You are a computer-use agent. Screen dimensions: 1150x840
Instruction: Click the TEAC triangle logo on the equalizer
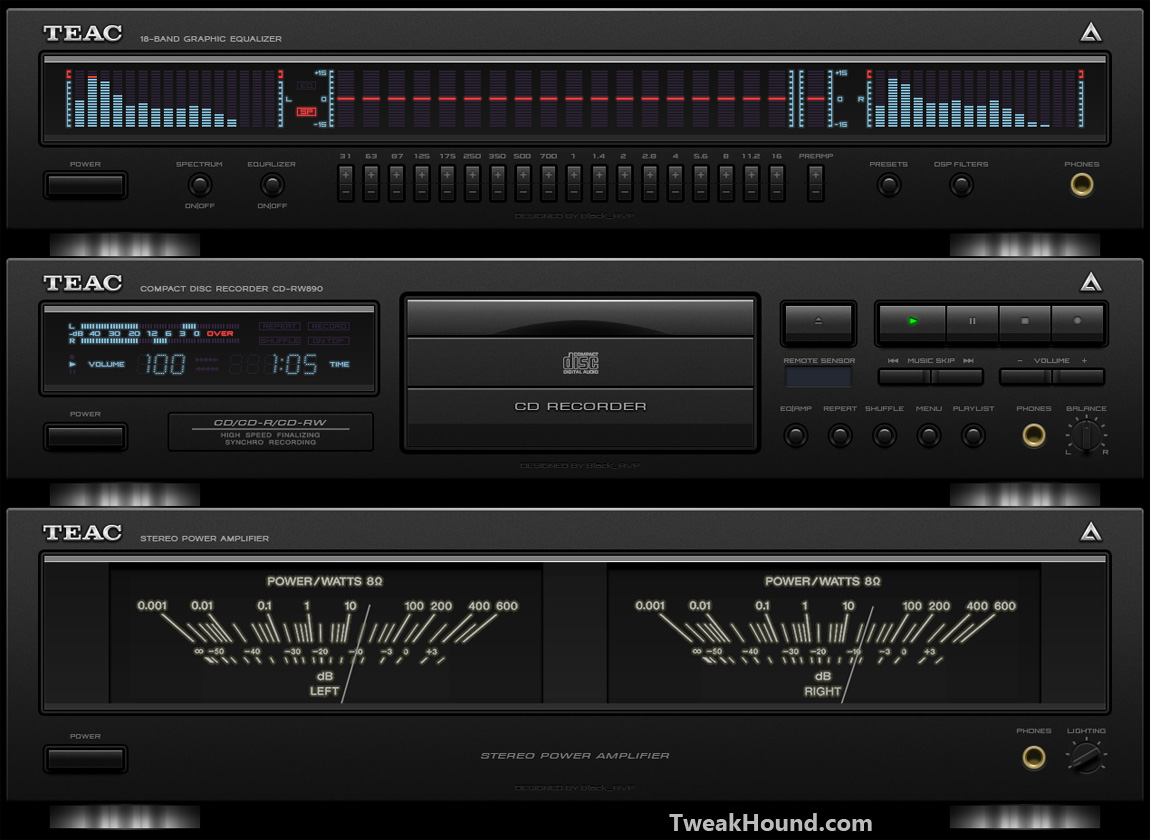tap(1091, 32)
